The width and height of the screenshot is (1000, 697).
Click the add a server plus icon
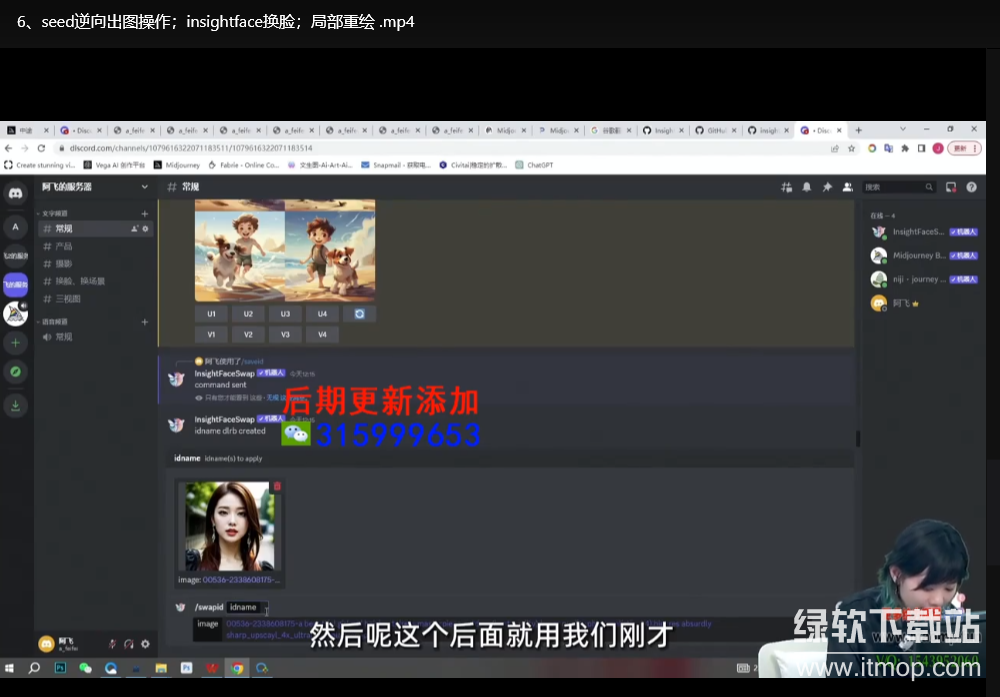[x=15, y=343]
